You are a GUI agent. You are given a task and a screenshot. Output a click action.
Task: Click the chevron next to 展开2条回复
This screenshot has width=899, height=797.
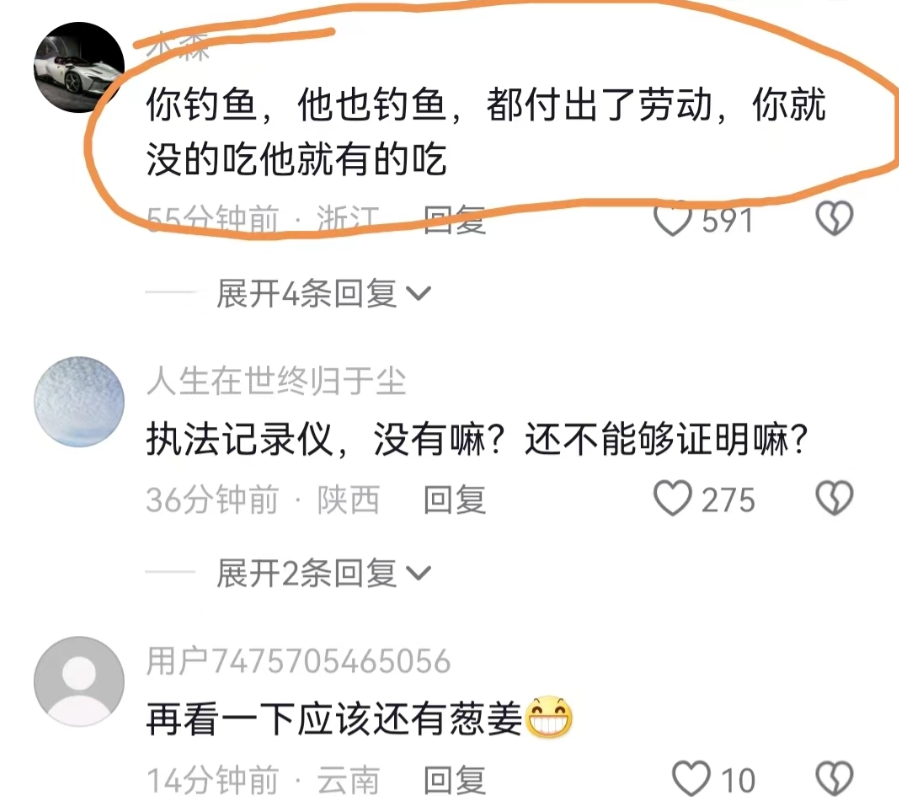(x=418, y=573)
